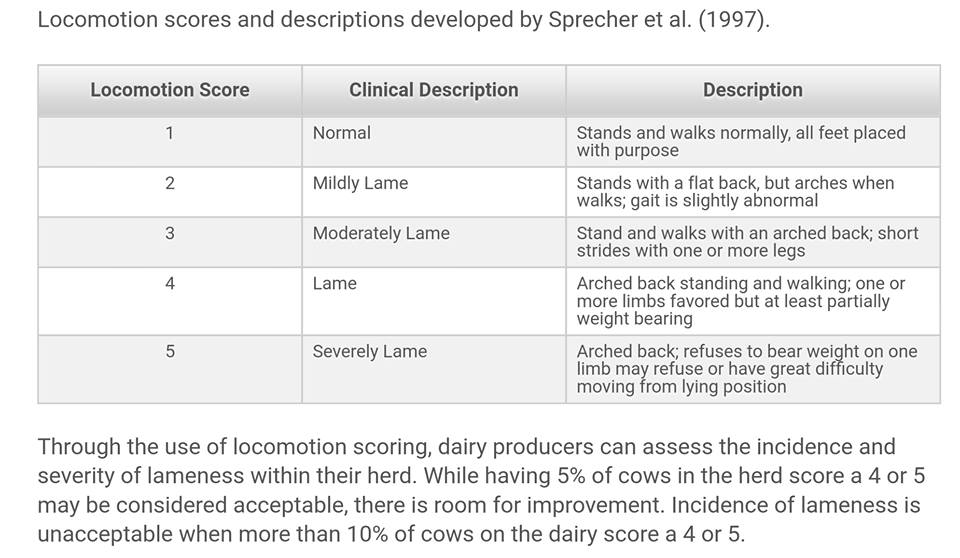Image resolution: width=960 pixels, height=558 pixels.
Task: Click the Locomotion Score column header
Action: tap(170, 91)
